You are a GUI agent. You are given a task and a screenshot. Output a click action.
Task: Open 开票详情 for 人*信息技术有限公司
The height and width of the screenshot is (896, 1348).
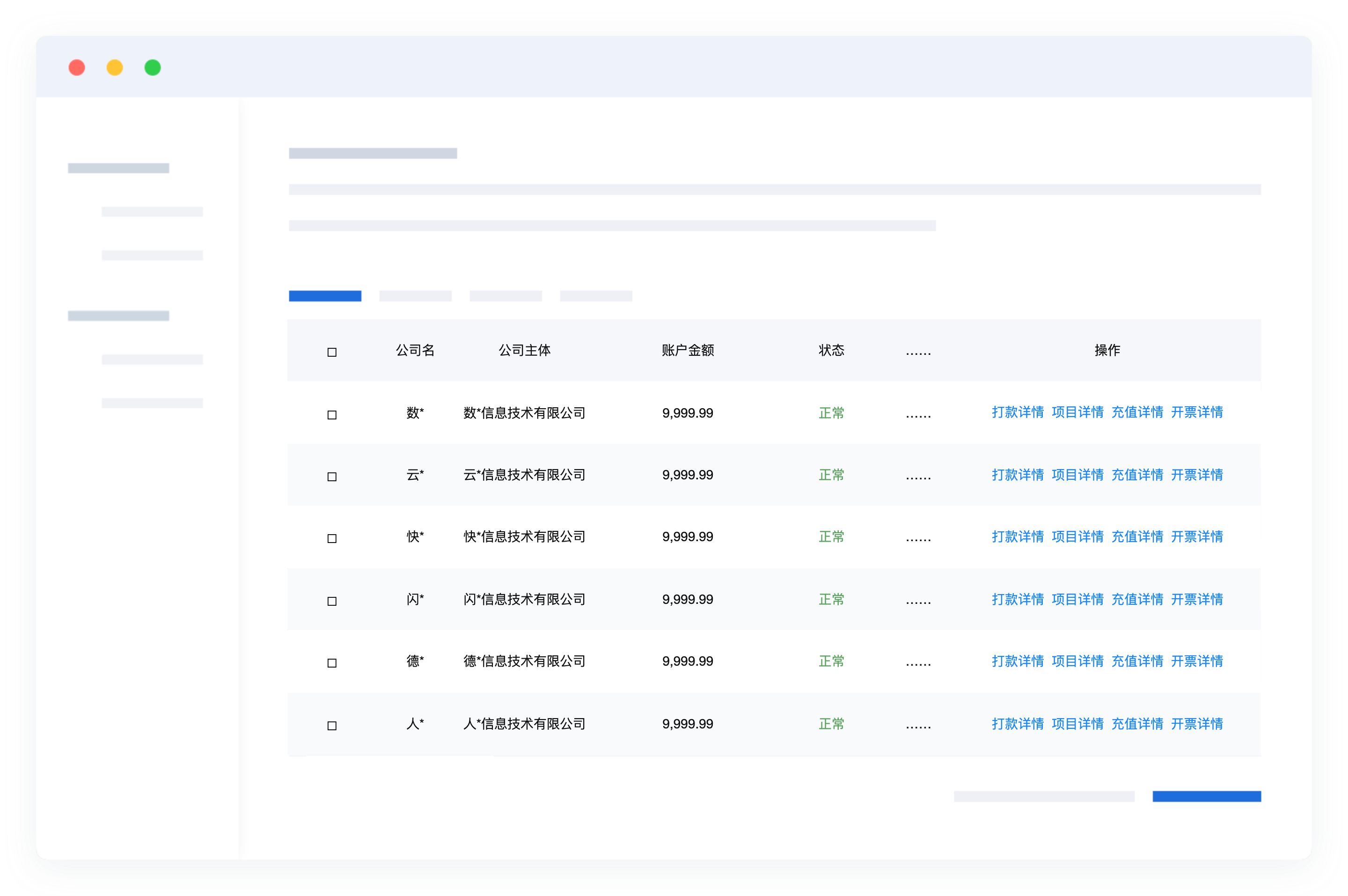coord(1197,724)
